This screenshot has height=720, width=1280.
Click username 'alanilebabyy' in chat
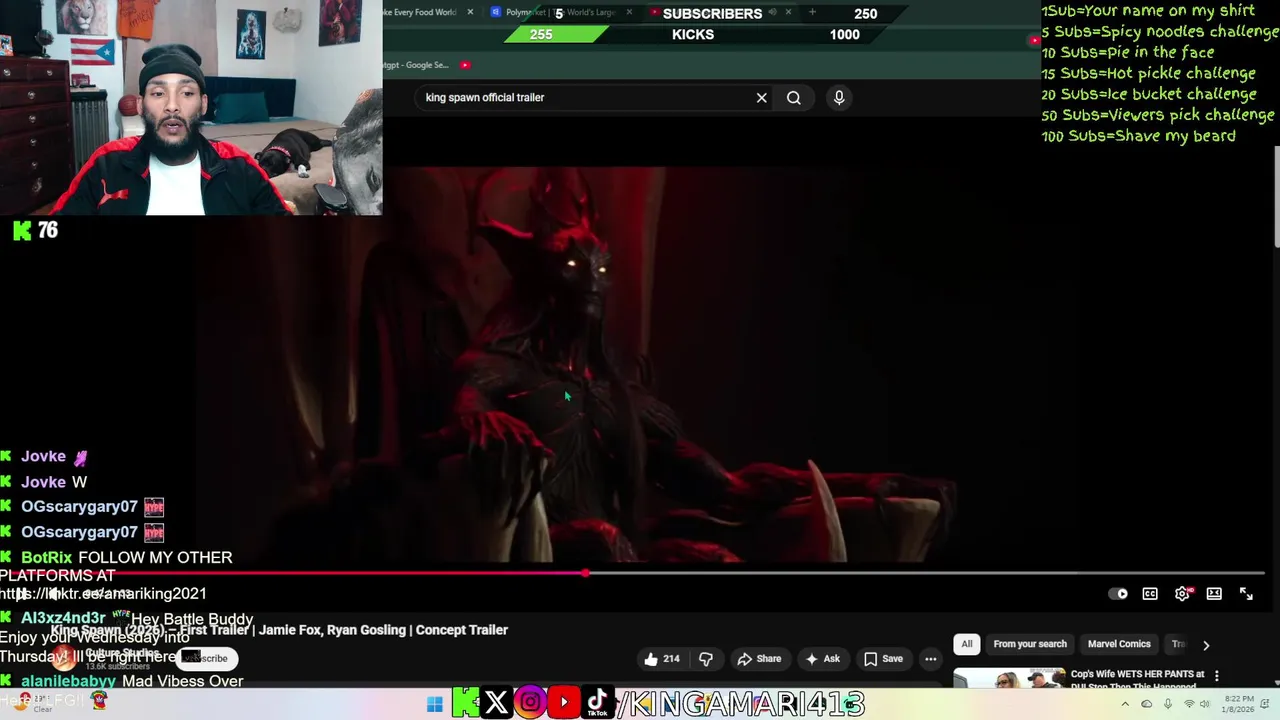tap(68, 681)
